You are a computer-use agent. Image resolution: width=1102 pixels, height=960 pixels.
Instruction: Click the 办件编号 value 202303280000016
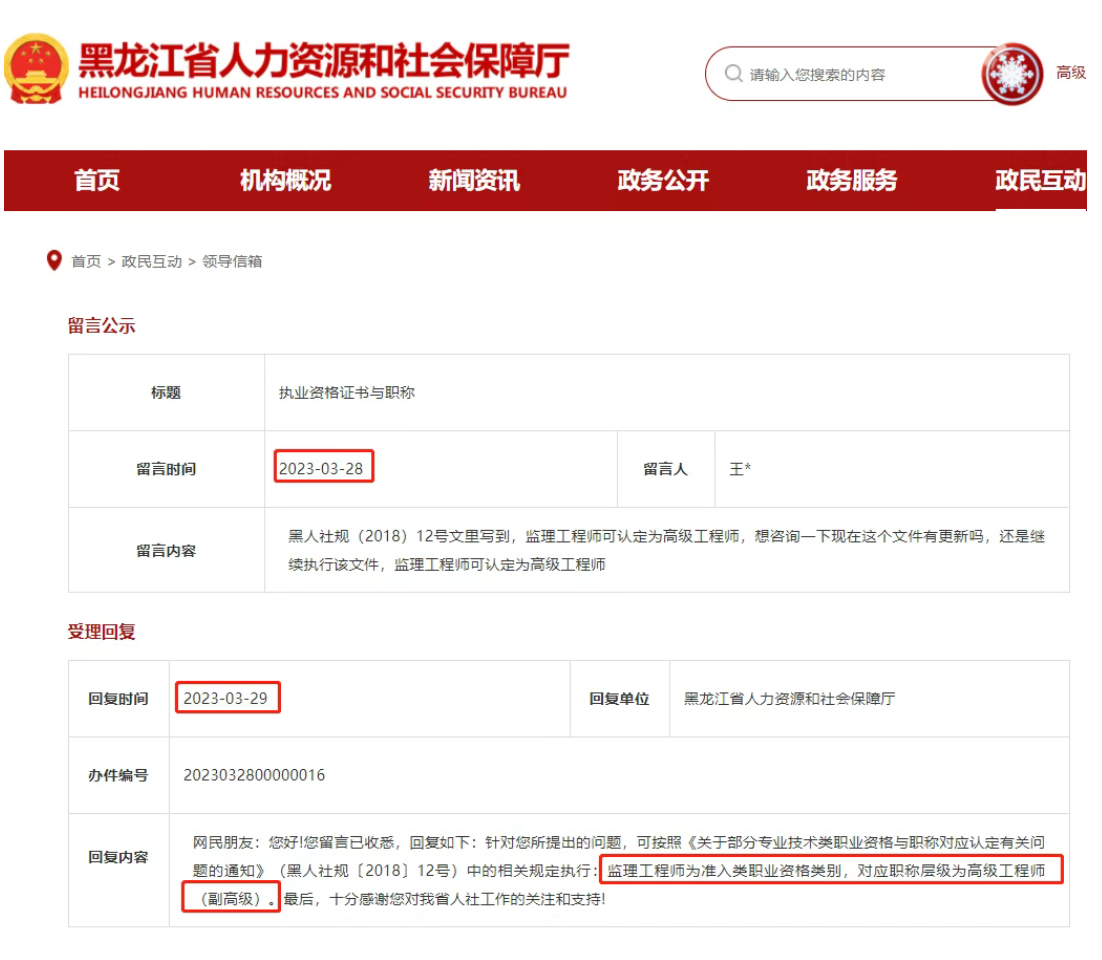pos(254,775)
